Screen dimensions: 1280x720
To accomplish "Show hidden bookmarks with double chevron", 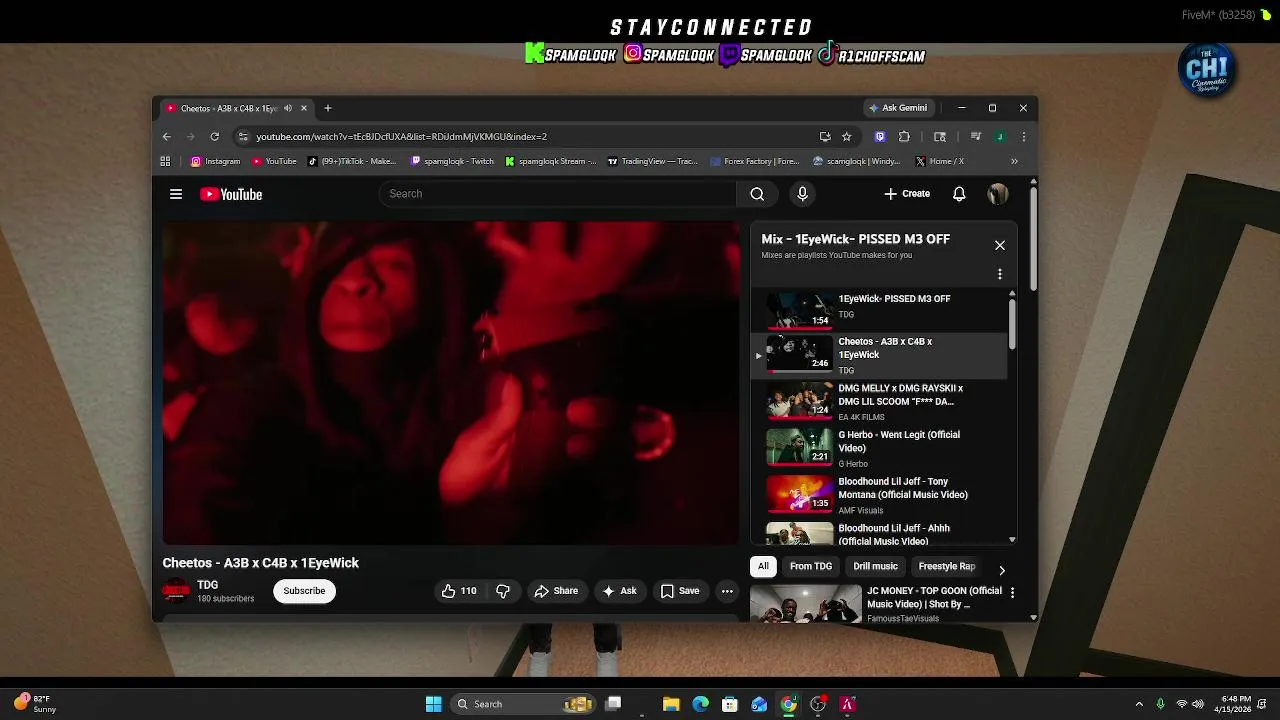I will pos(1014,161).
